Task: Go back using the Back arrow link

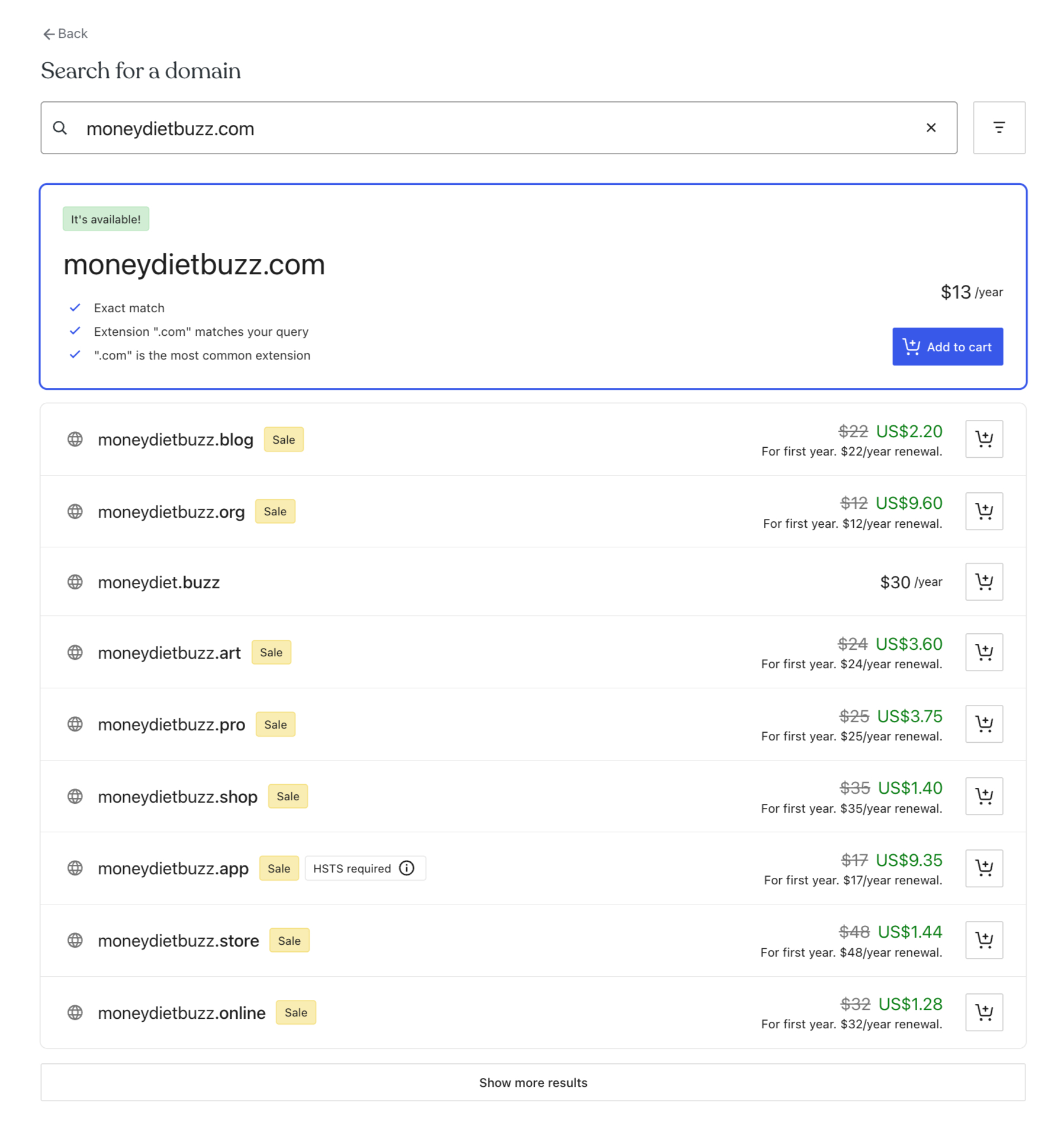Action: [65, 34]
